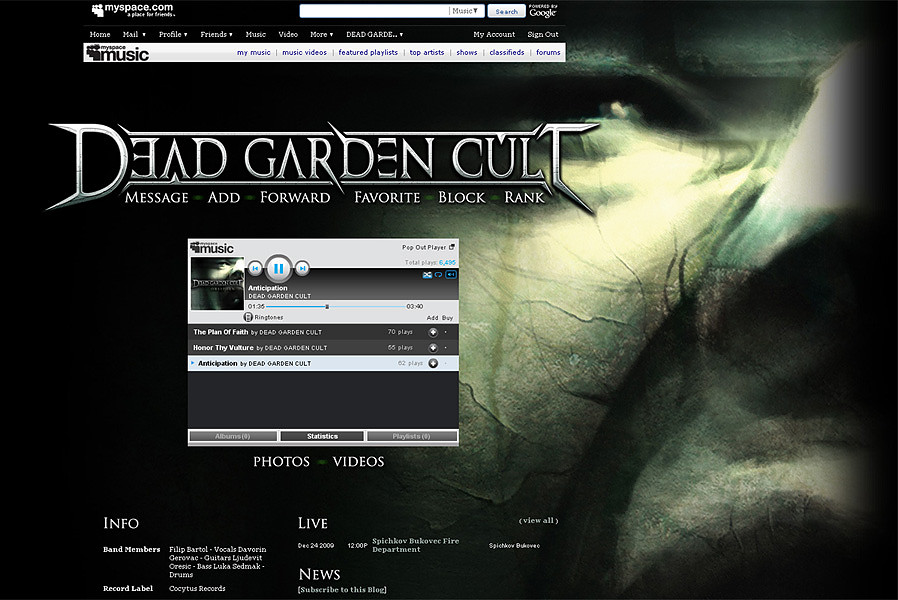The image size is (898, 600).
Task: Open Spichkov Bukovec Fire Department show
Action: click(x=416, y=545)
